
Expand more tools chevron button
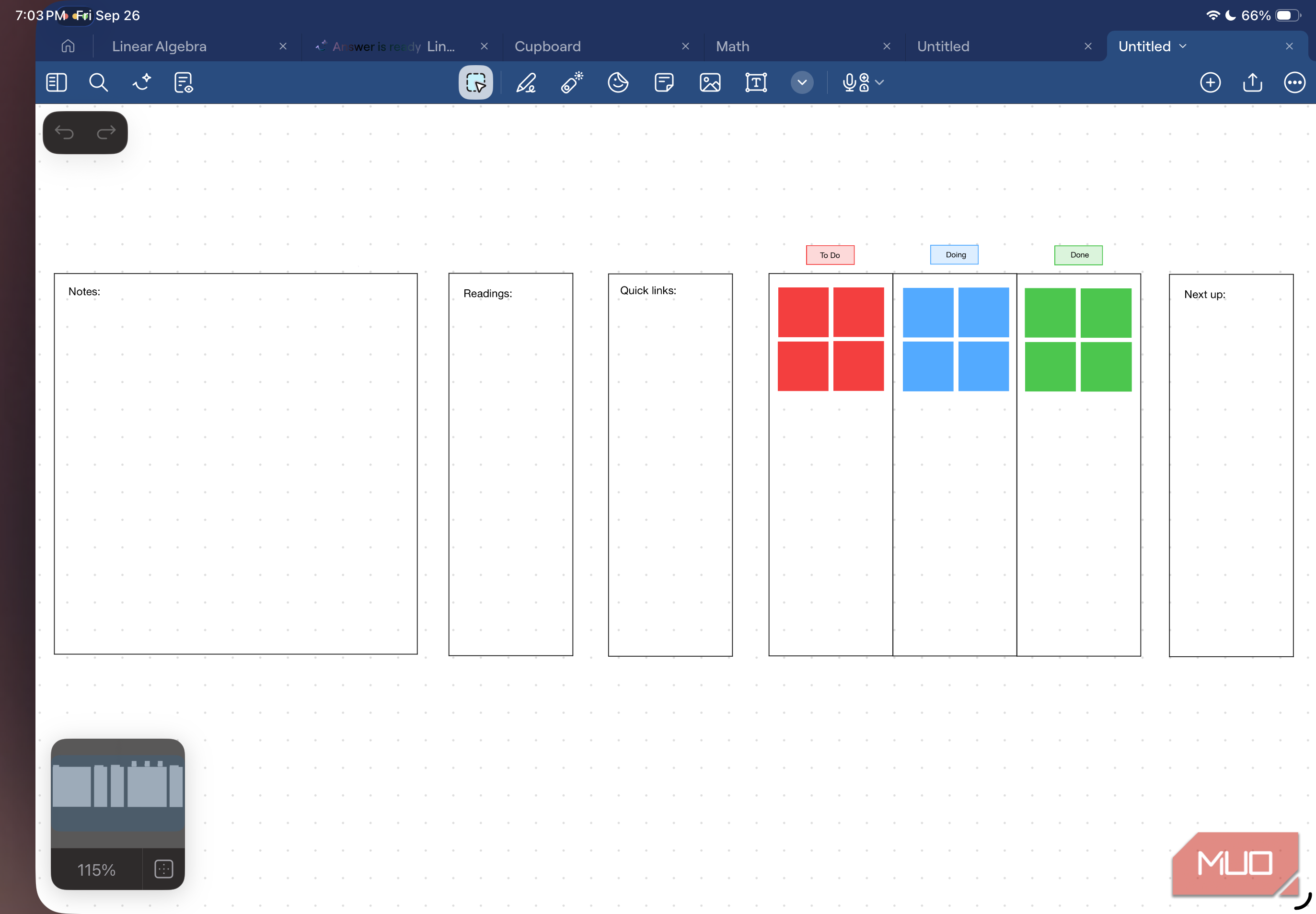point(802,82)
